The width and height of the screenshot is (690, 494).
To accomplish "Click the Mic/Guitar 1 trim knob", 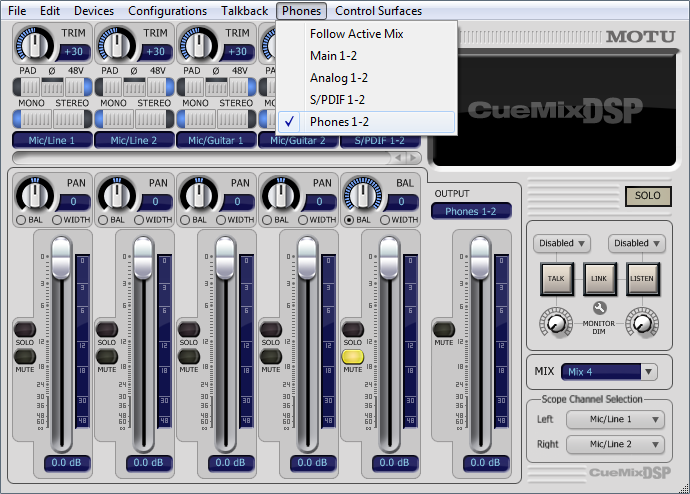I will (x=198, y=45).
